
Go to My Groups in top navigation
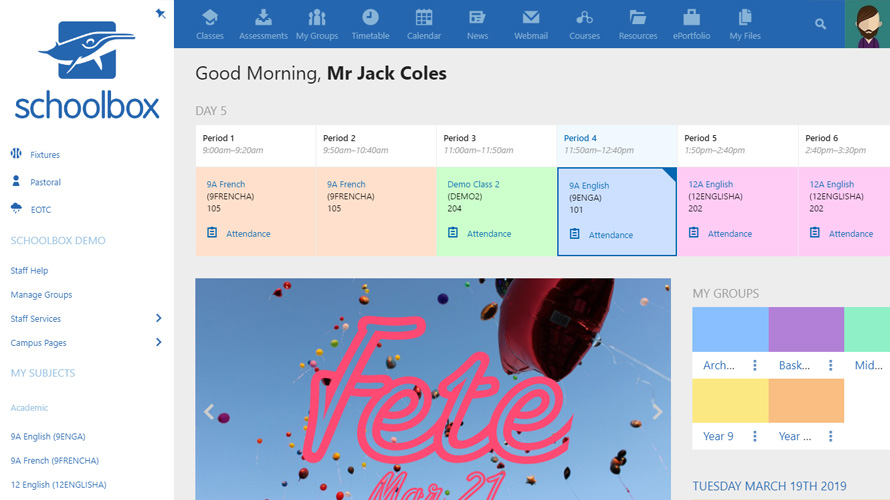317,24
